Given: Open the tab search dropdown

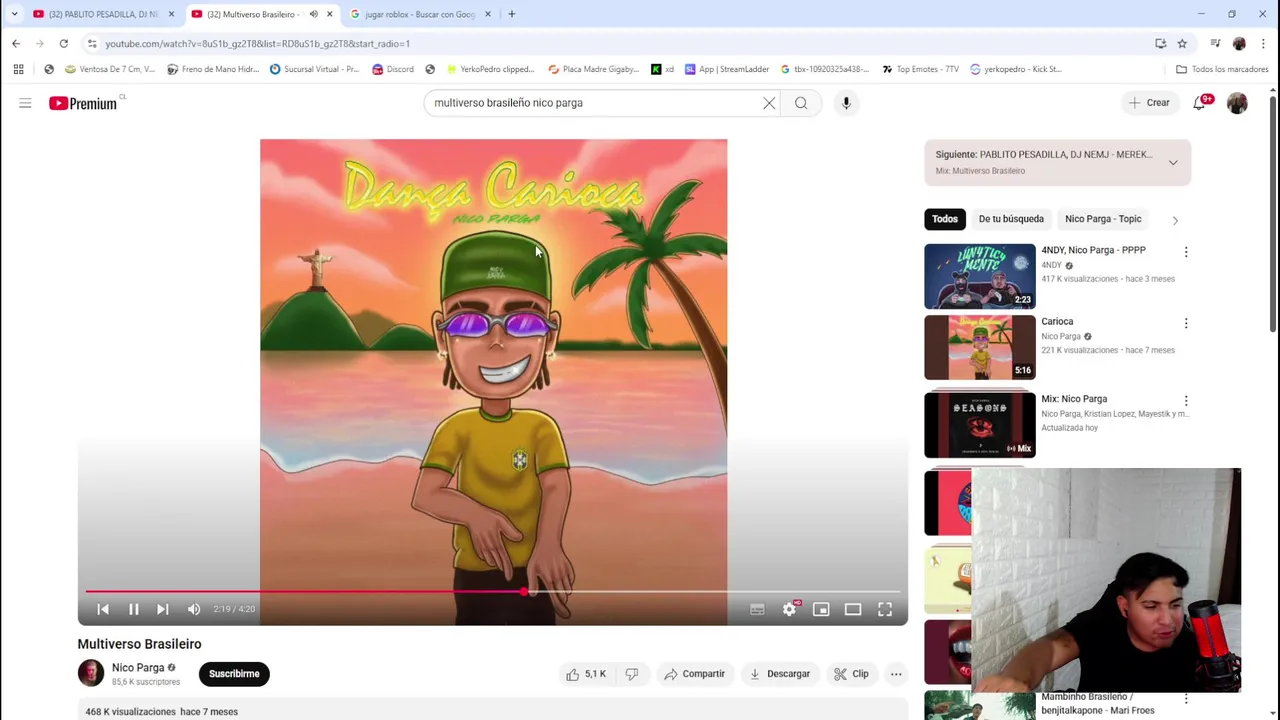Looking at the screenshot, I should [x=14, y=14].
